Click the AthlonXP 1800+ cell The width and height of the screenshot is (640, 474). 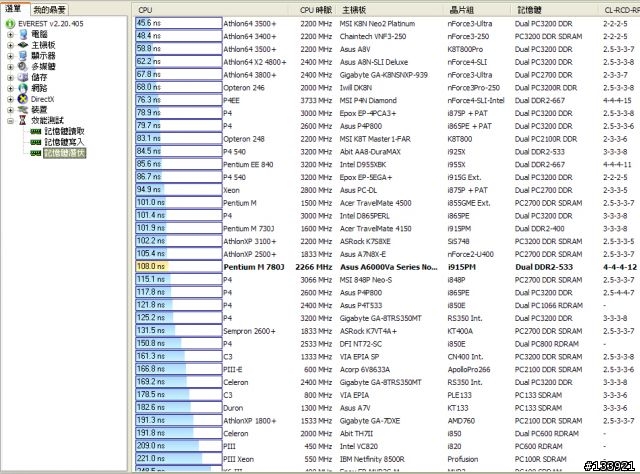[x=249, y=421]
